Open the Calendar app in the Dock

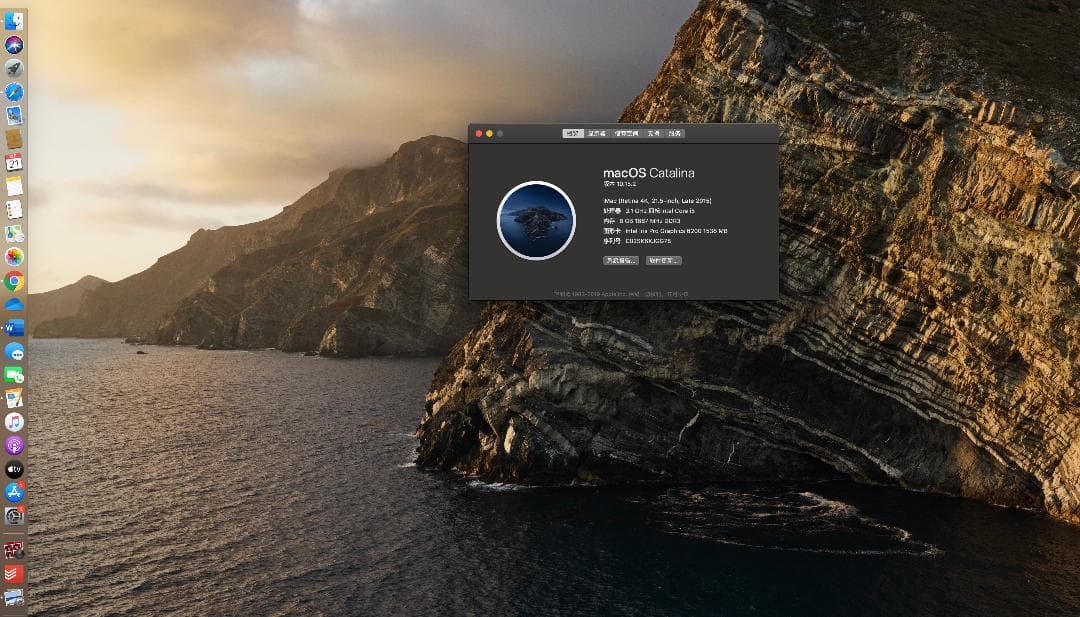pos(14,165)
